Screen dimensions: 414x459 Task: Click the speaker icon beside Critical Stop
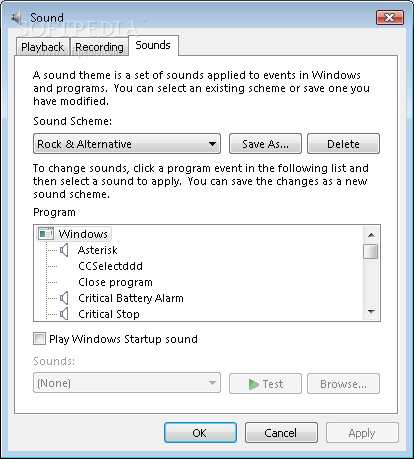(x=64, y=314)
